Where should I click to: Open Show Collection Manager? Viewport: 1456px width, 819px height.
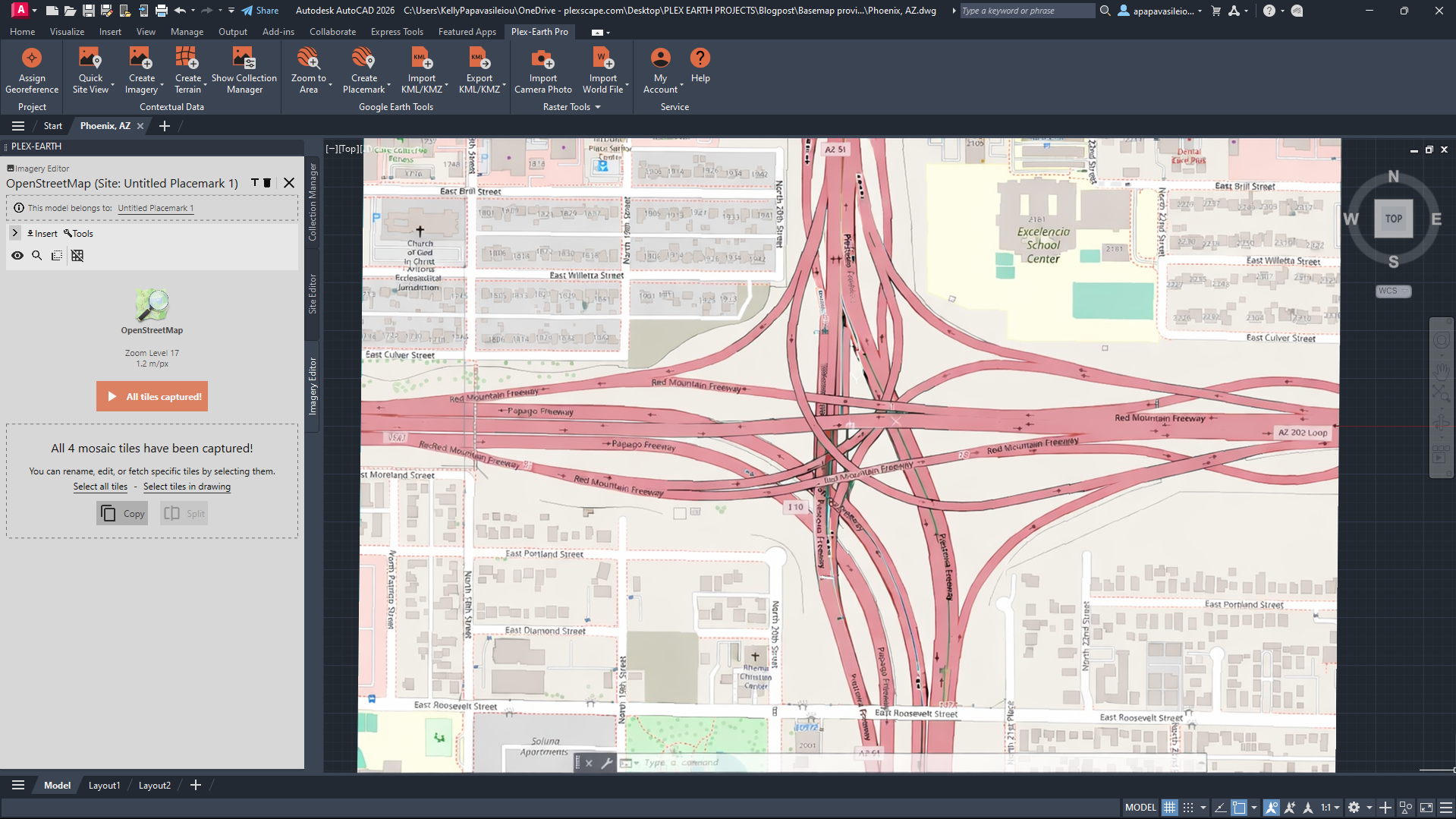(244, 71)
